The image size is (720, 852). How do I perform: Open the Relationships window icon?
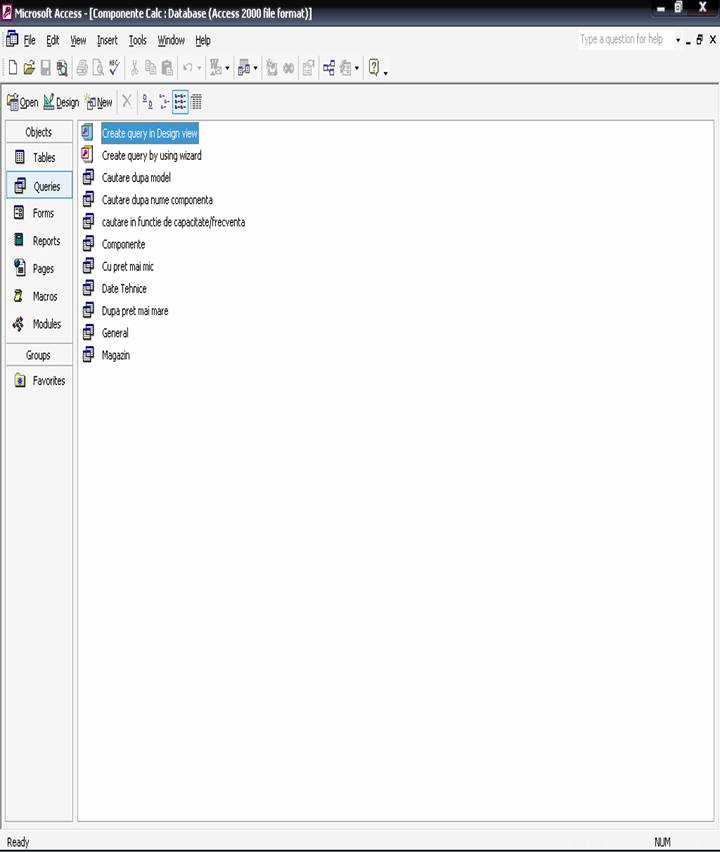(328, 68)
